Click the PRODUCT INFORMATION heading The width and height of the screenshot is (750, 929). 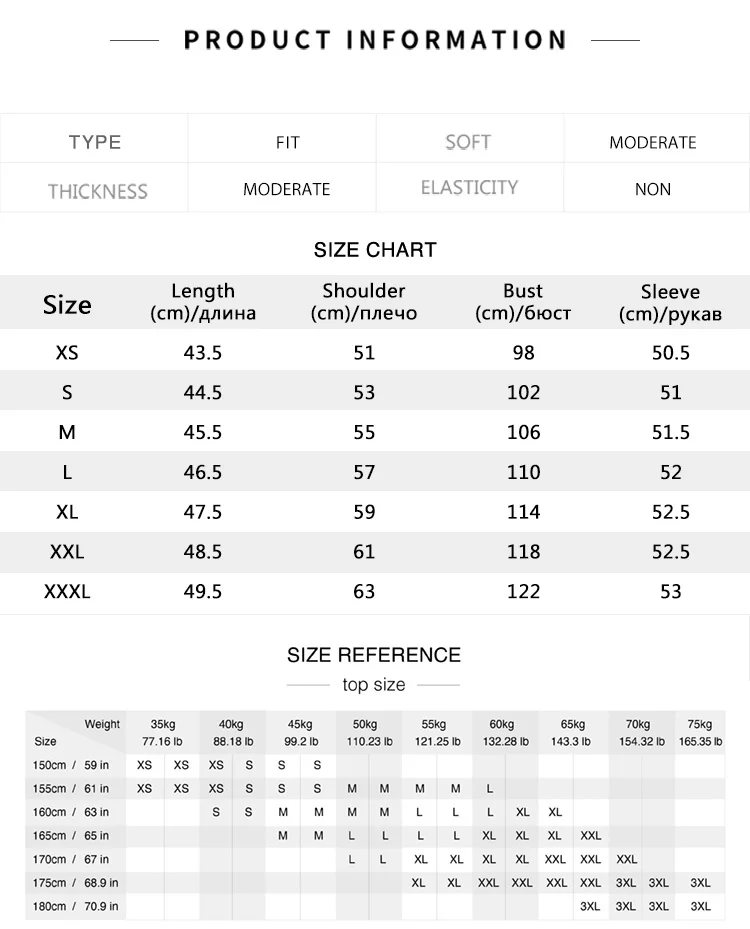coord(375,40)
